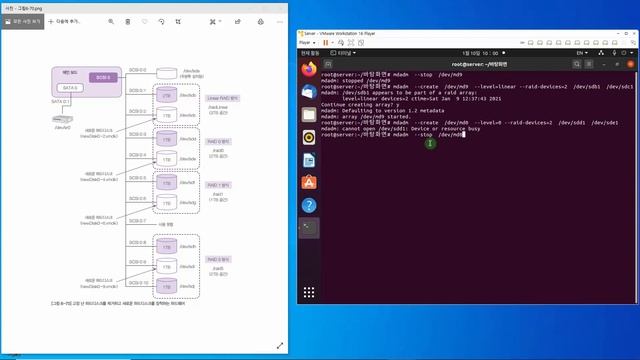Open the terminal hamburger menu

click(589, 64)
